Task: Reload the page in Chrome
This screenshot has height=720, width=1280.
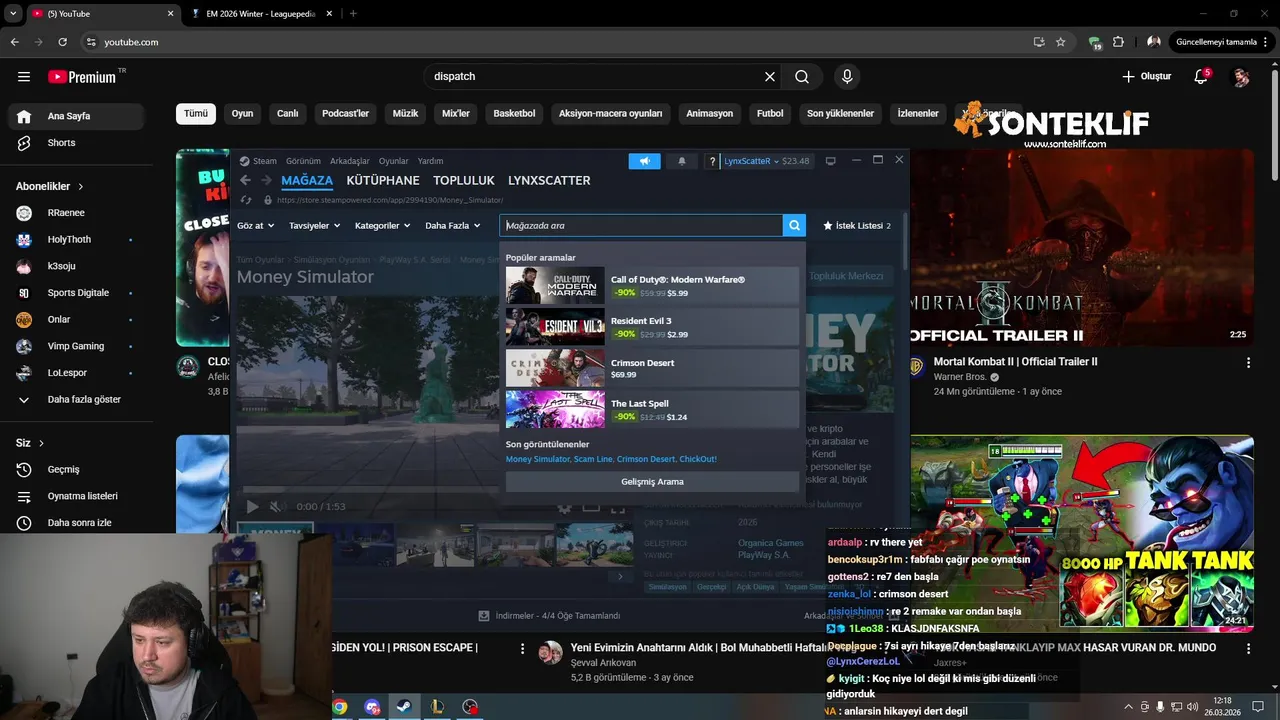Action: click(62, 42)
